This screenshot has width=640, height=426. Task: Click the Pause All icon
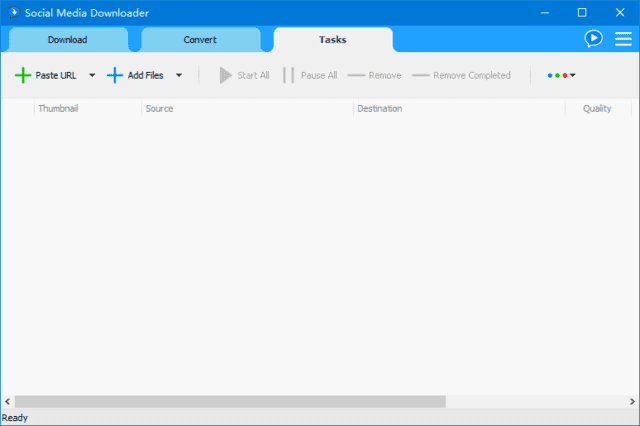coord(288,75)
